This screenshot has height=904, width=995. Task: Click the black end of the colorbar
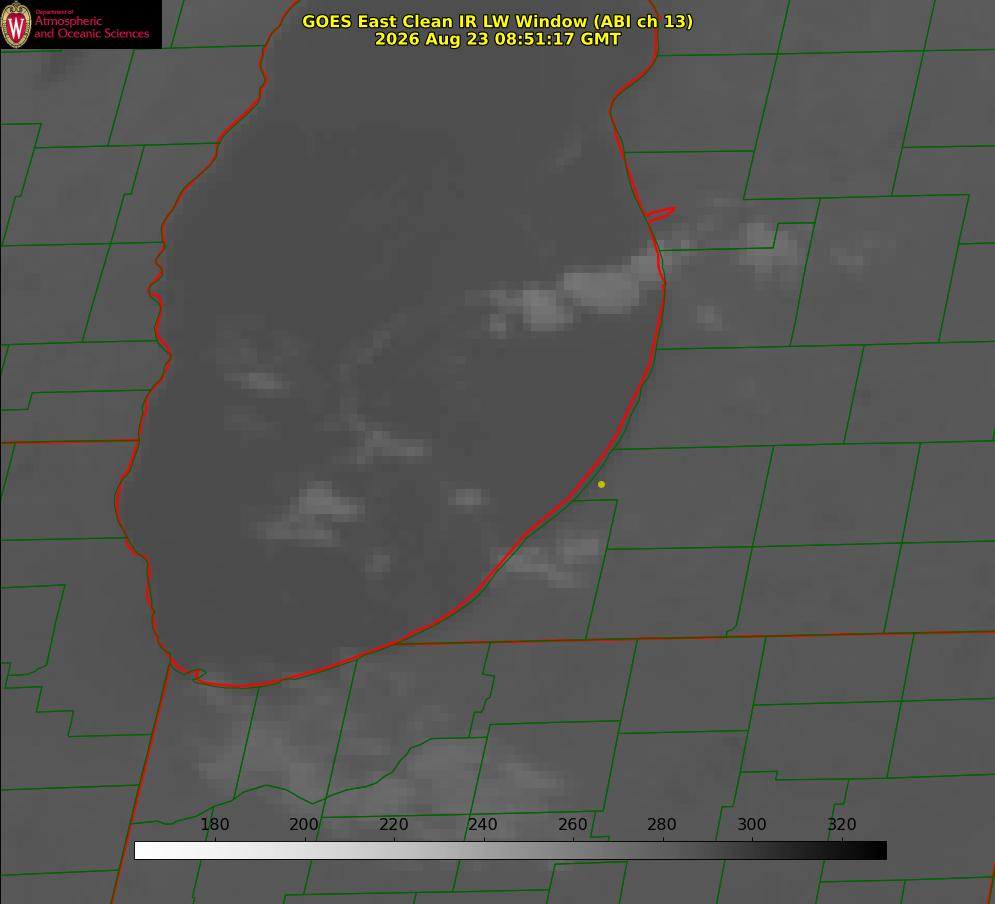click(x=878, y=851)
